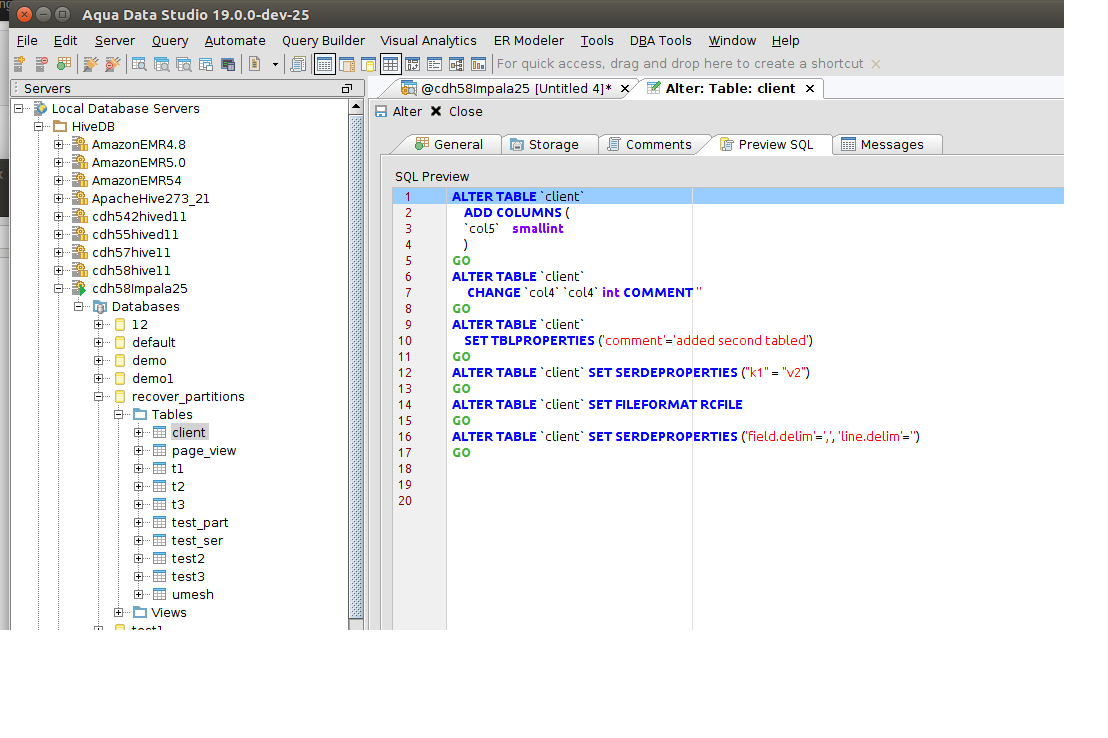Viewport: 1108px width, 738px height.
Task: Collapse the HiveDB folder
Action: (x=39, y=127)
